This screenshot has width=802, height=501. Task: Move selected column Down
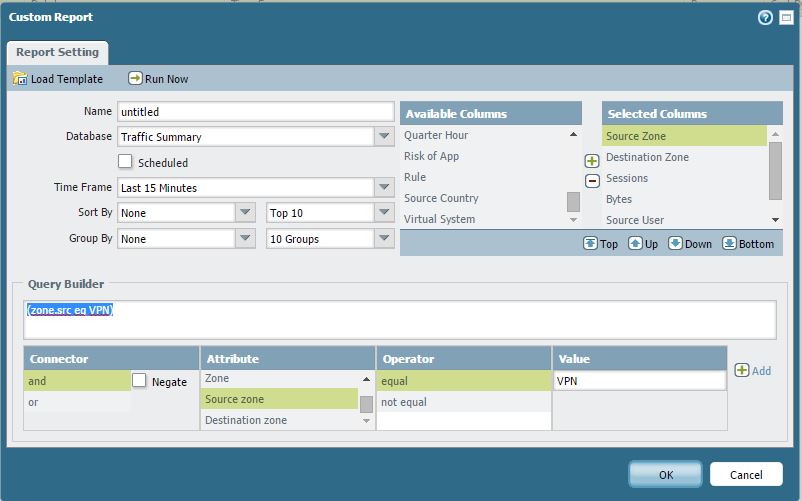690,244
